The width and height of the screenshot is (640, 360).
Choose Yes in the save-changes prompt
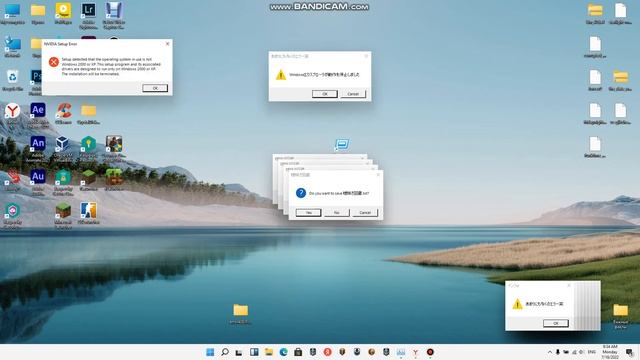pos(308,213)
